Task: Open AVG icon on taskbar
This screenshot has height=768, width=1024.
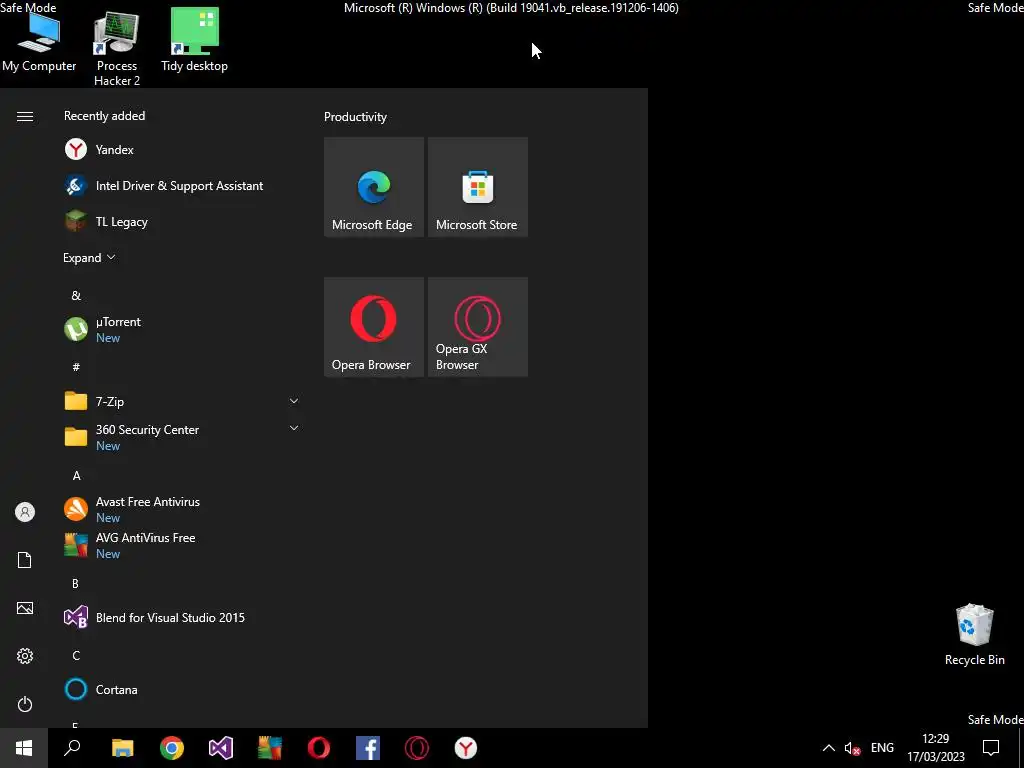Action: pos(270,748)
